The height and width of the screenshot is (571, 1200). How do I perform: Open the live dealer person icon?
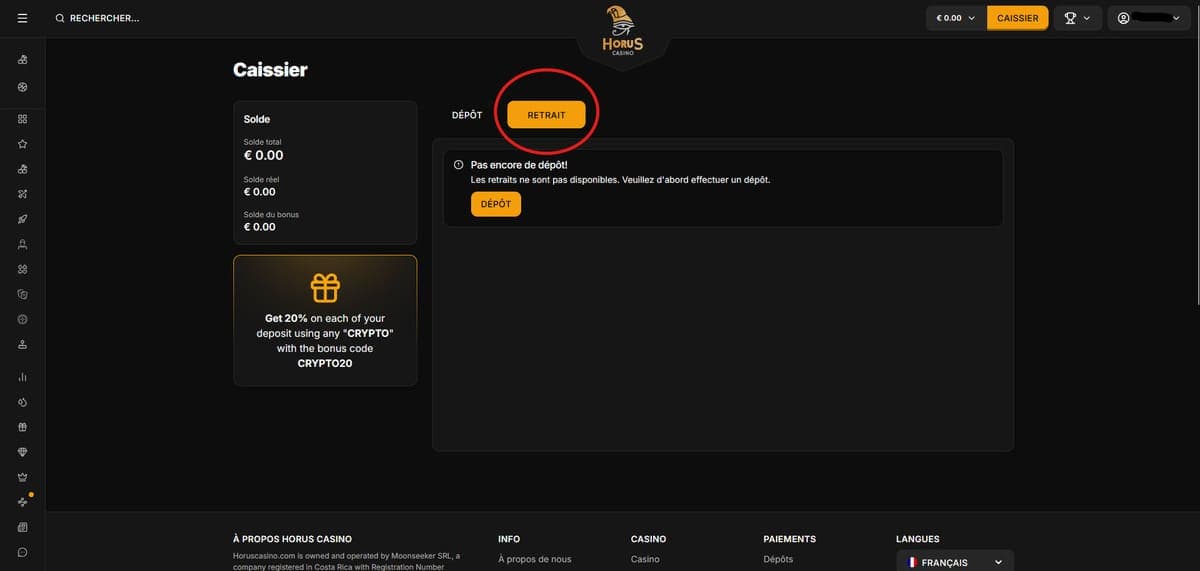22,244
